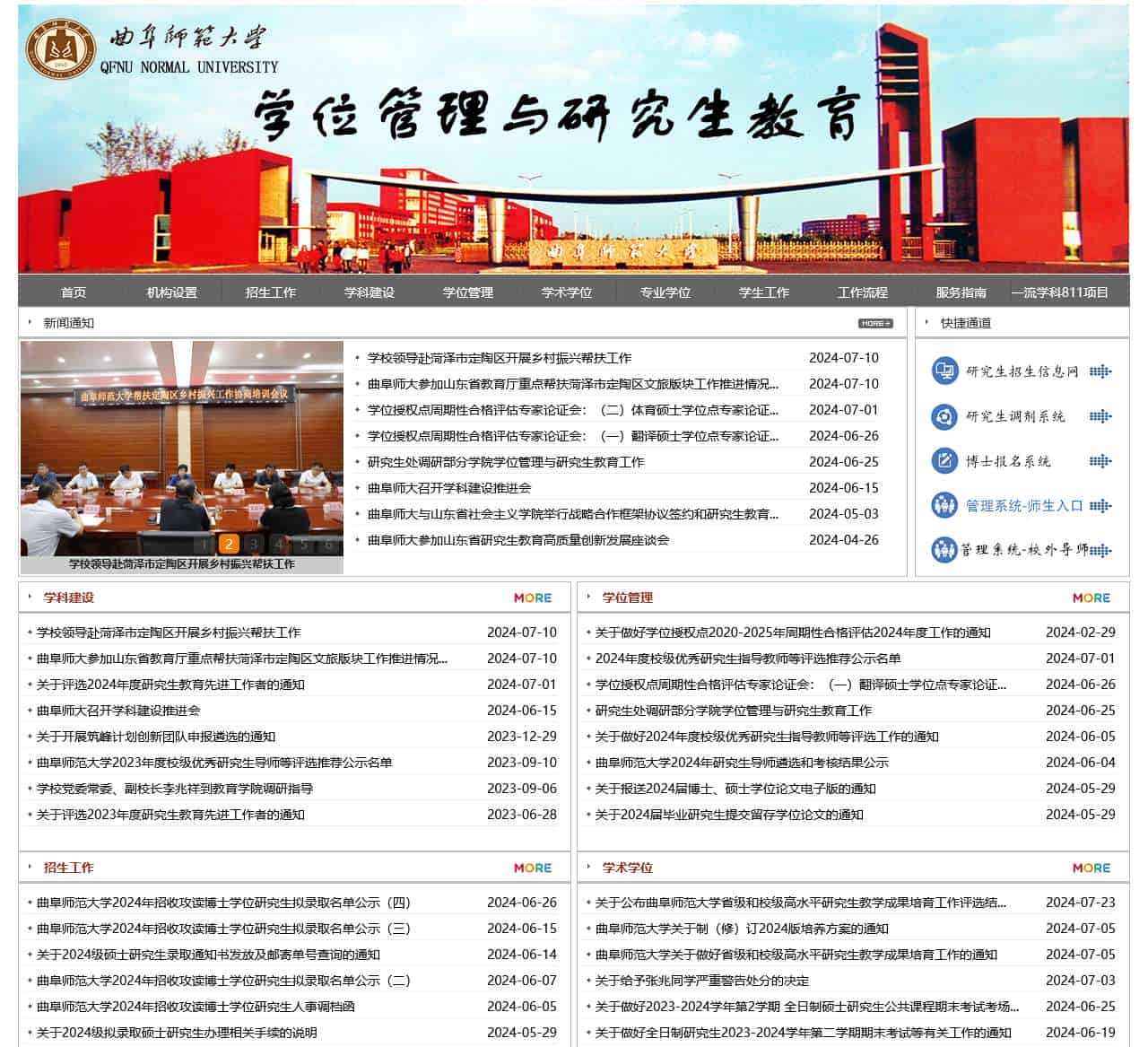Click the date 2024-04-26 in 新闻通知
The width and height of the screenshot is (1148, 1047).
click(844, 540)
